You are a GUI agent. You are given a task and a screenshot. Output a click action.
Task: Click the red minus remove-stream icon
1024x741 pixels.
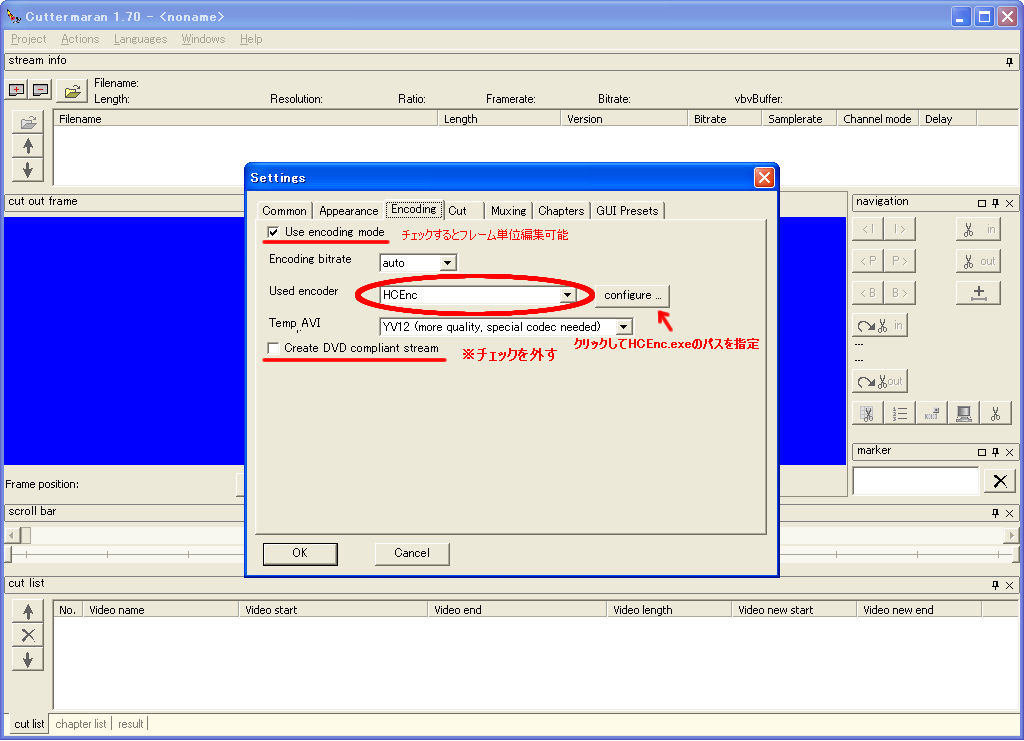pos(40,90)
